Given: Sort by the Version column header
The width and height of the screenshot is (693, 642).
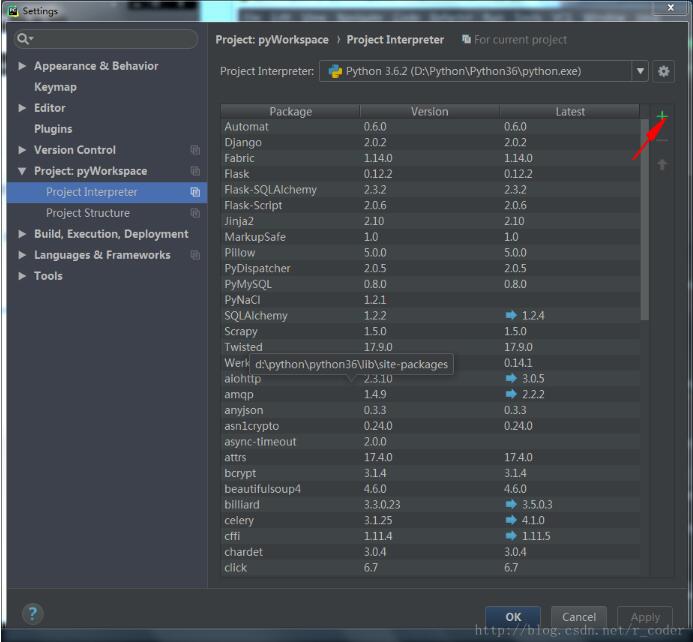Looking at the screenshot, I should click(430, 111).
